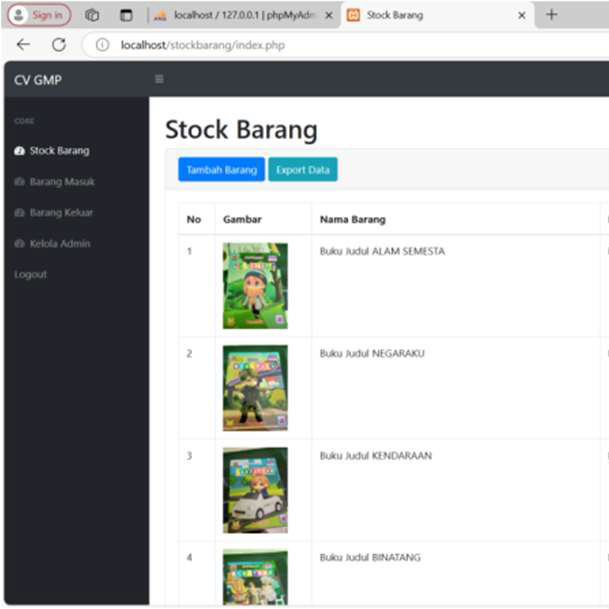609x609 pixels.
Task: Click the Tambah Barang button
Action: tap(221, 170)
